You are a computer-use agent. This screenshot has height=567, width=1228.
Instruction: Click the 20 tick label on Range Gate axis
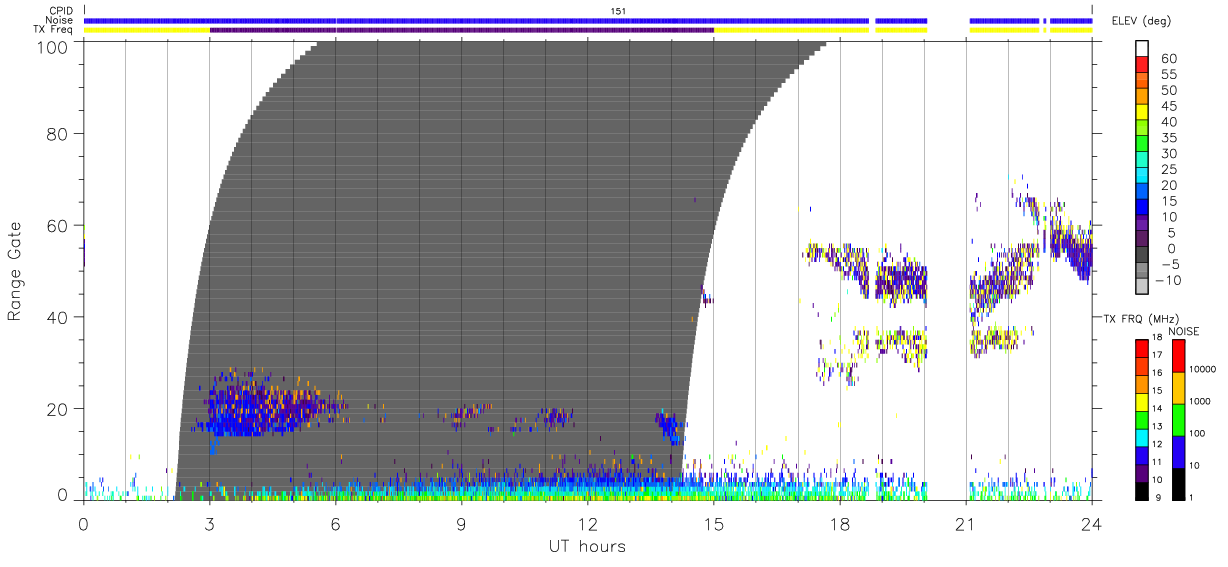point(59,408)
